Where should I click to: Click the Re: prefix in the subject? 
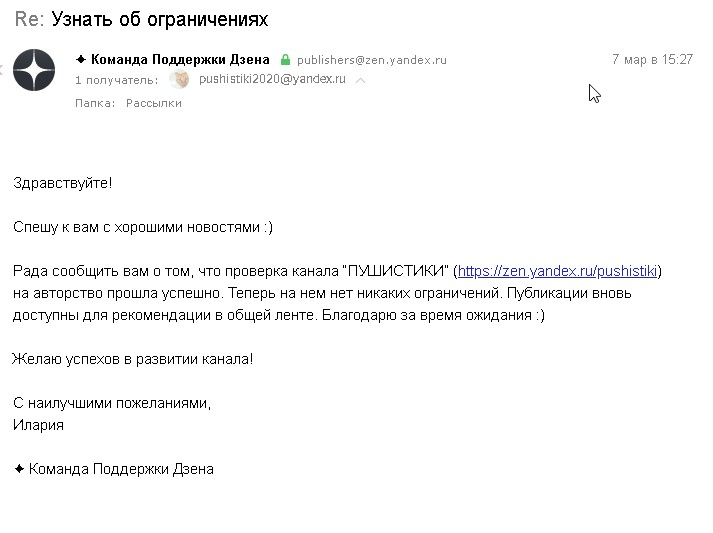(x=30, y=19)
